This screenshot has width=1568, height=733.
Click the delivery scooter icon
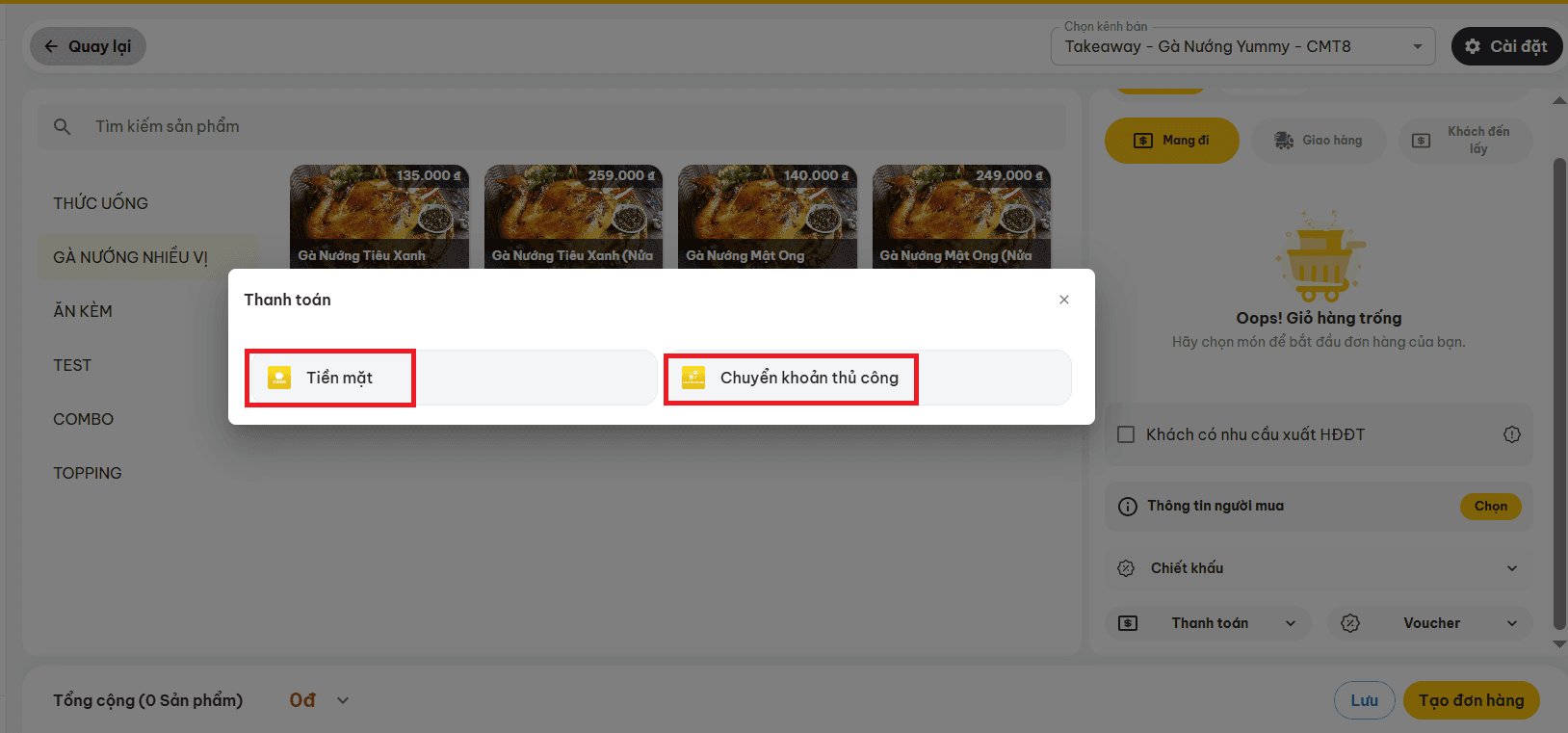(1284, 141)
